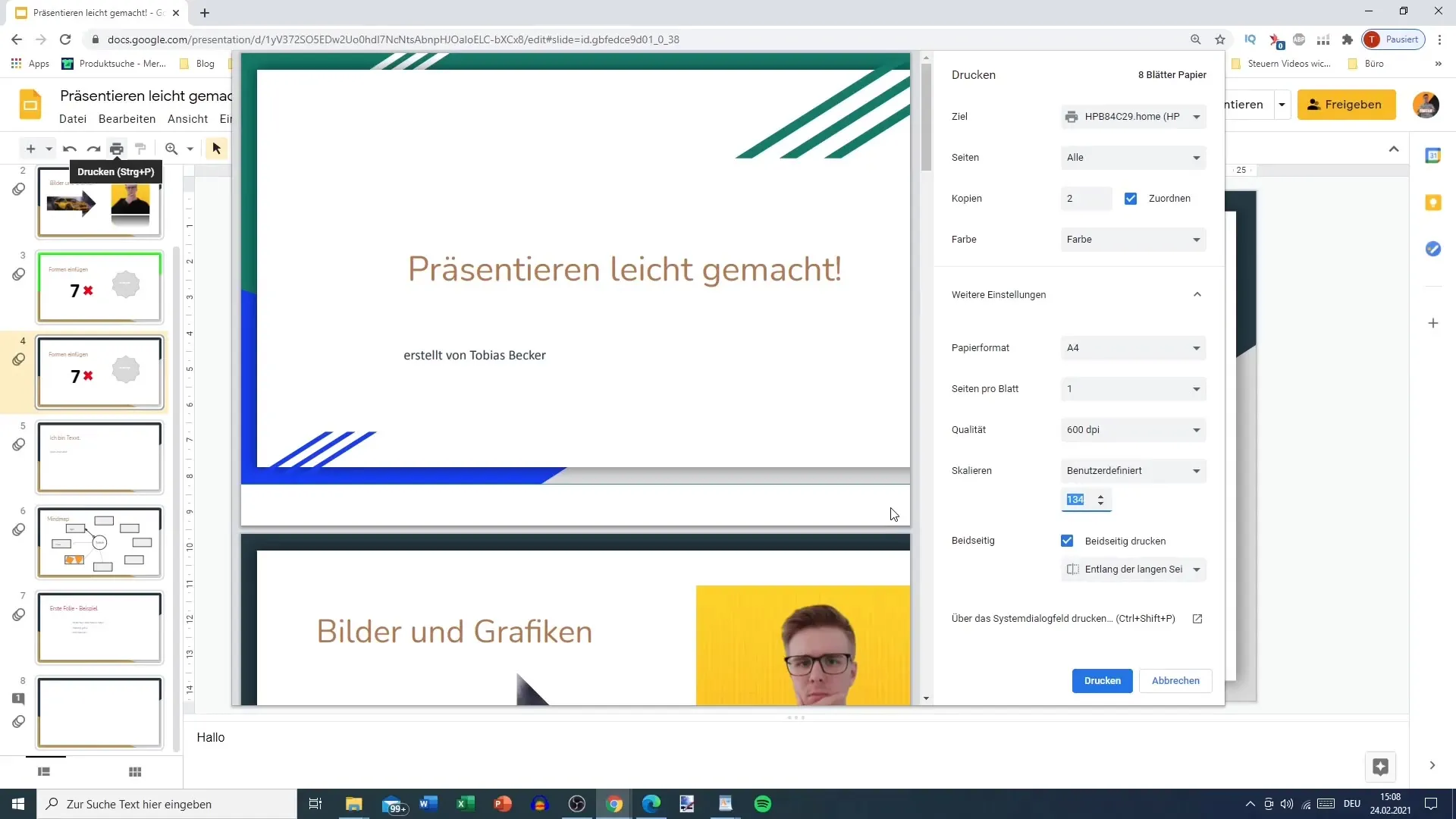Image resolution: width=1456 pixels, height=819 pixels.
Task: Open the Bearbeiten menu
Action: (127, 119)
